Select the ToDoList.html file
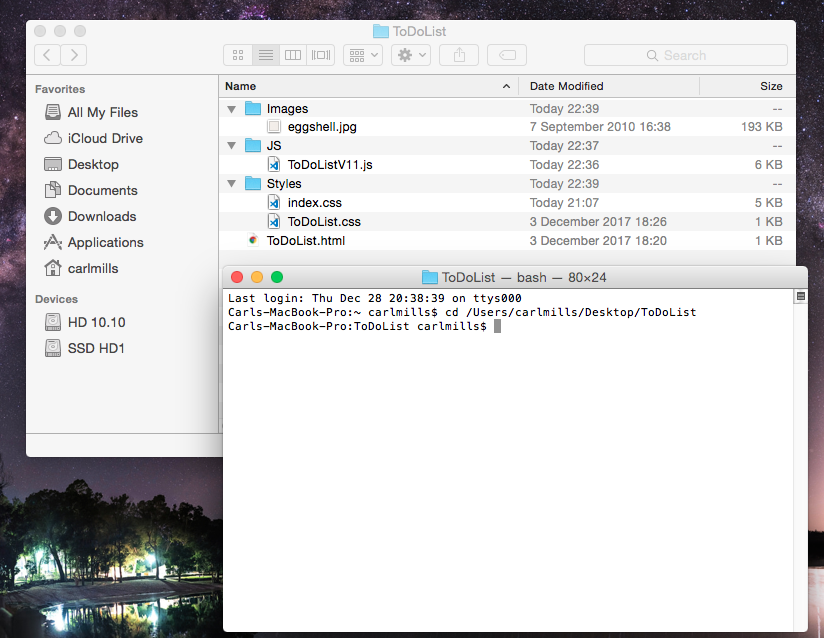The width and height of the screenshot is (824, 638). click(x=305, y=241)
